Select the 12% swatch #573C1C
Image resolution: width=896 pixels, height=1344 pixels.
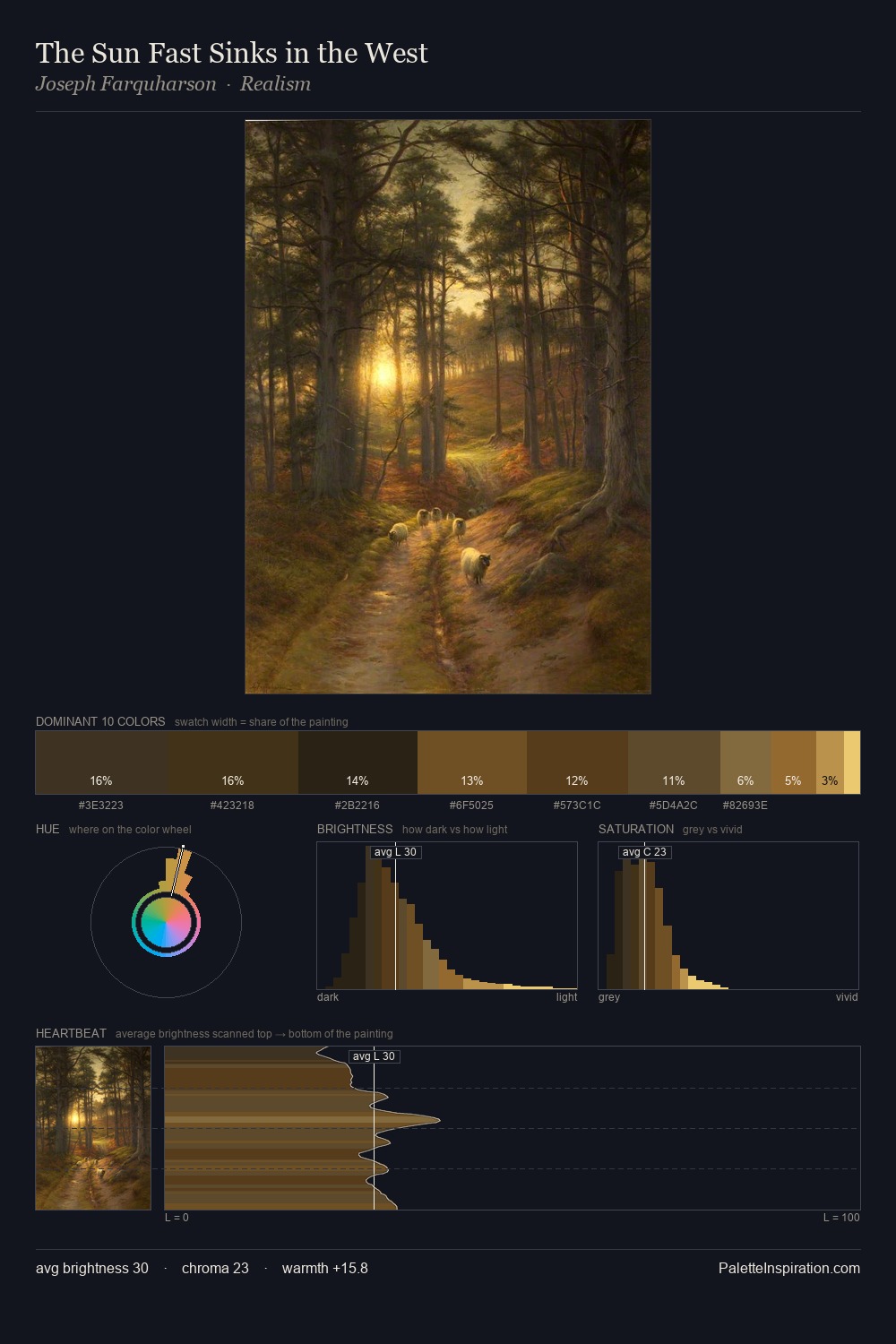pyautogui.click(x=577, y=762)
